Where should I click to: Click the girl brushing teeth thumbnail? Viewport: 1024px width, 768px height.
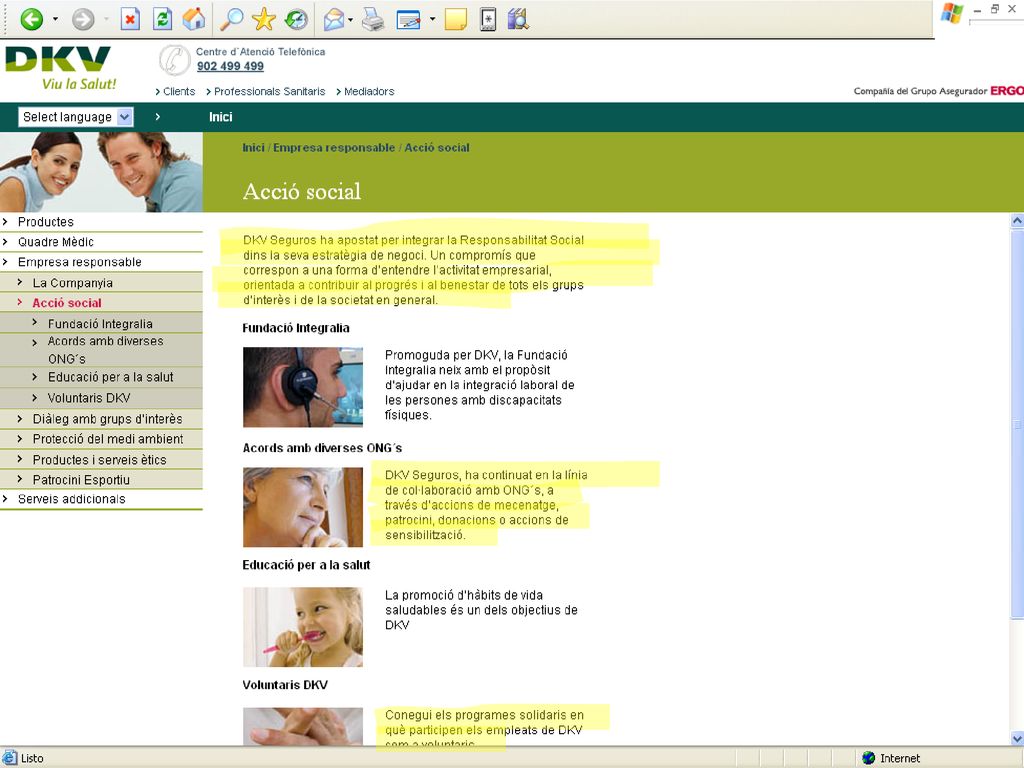pyautogui.click(x=303, y=627)
